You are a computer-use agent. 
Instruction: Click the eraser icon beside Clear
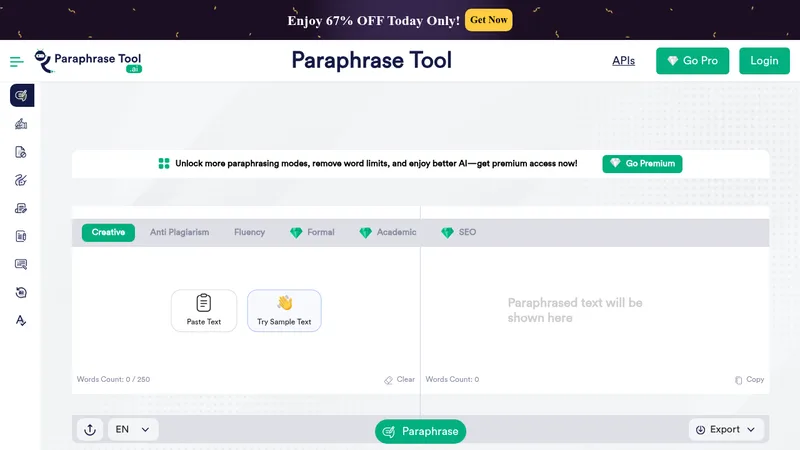coord(388,380)
